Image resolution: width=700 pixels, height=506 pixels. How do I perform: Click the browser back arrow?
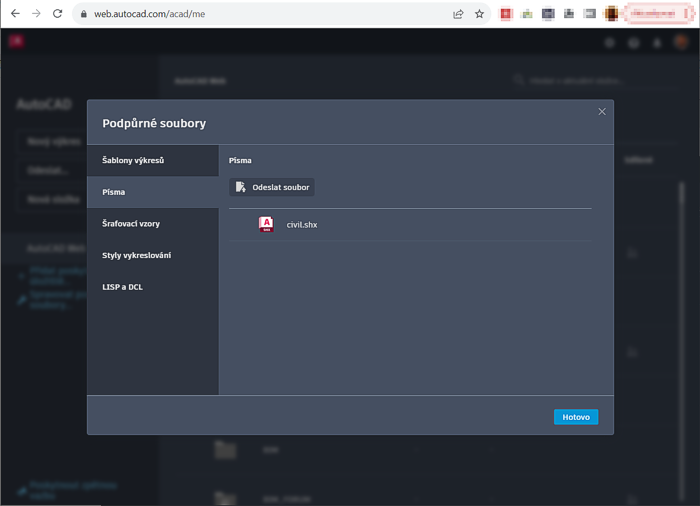tap(14, 14)
